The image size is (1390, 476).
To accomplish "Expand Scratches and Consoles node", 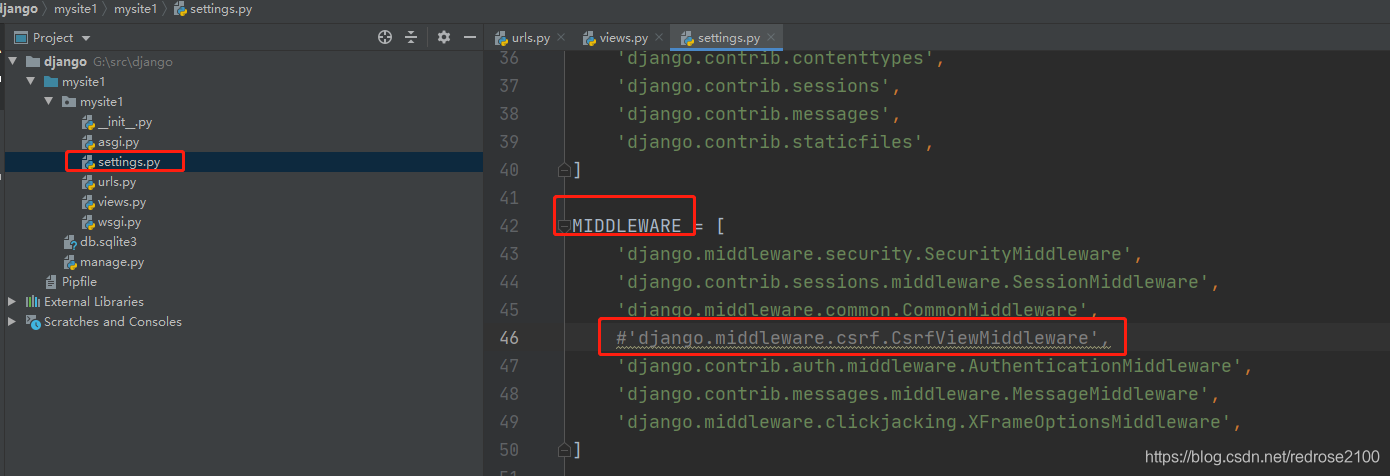I will coord(13,322).
